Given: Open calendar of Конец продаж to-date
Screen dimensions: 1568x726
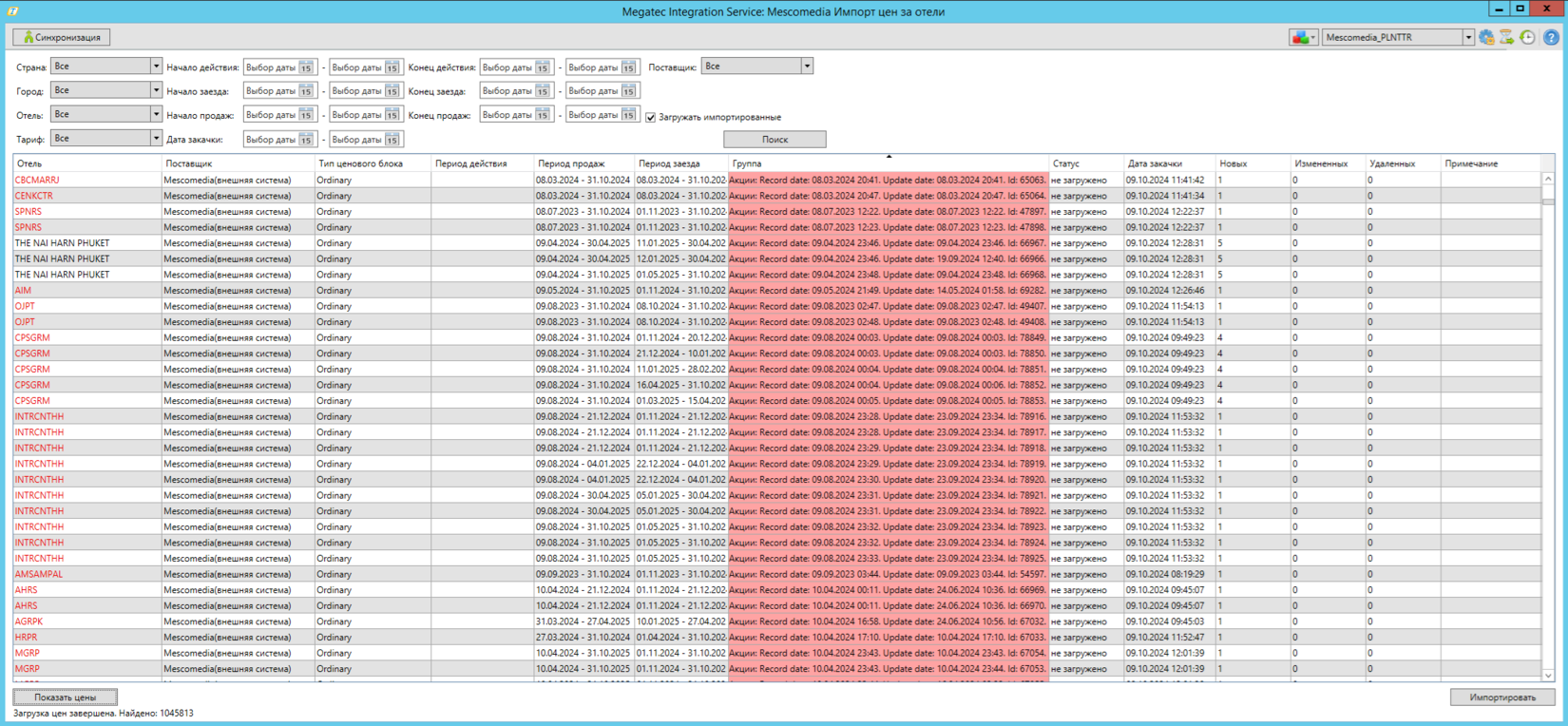Looking at the screenshot, I should click(628, 115).
